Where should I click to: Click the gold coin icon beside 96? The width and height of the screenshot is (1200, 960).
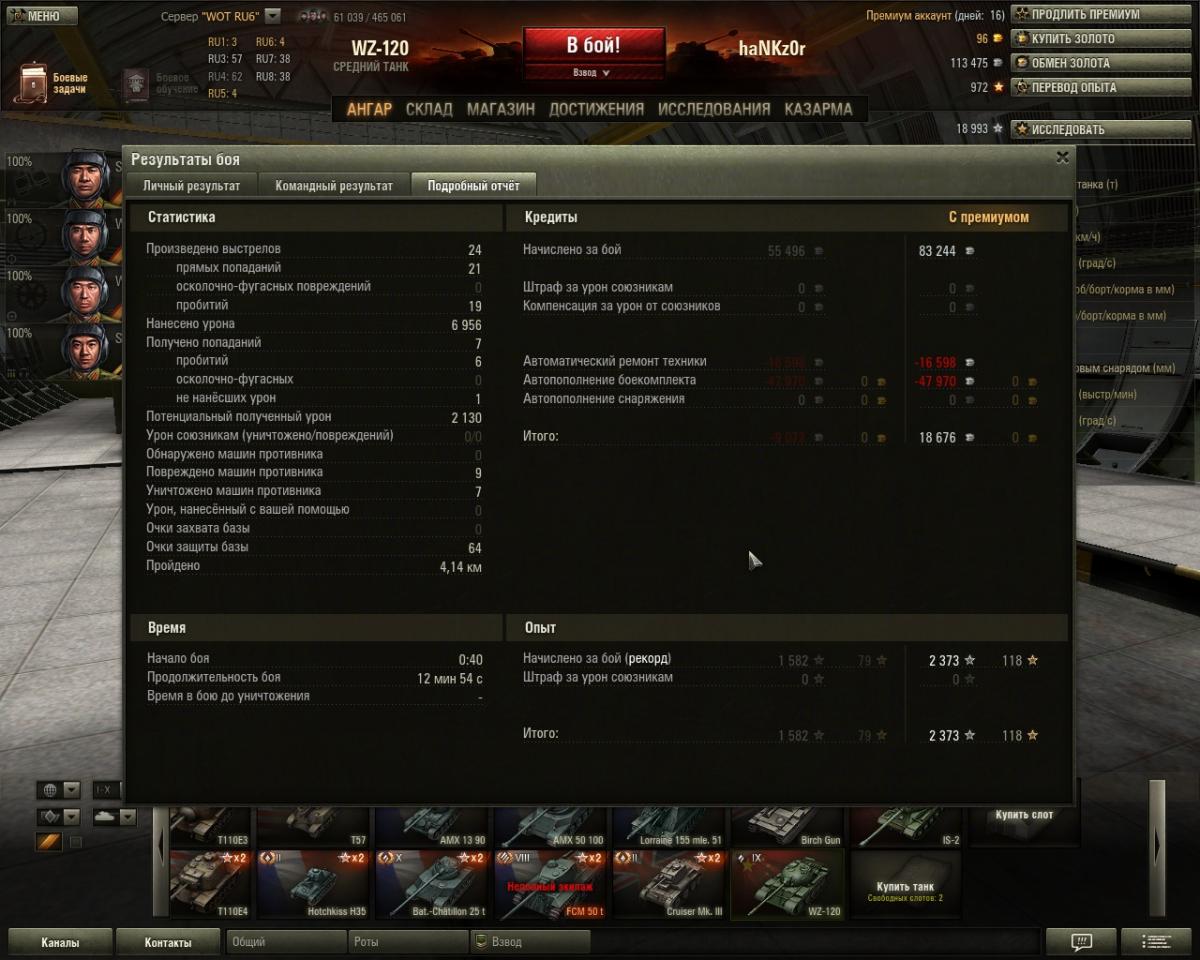(x=997, y=39)
